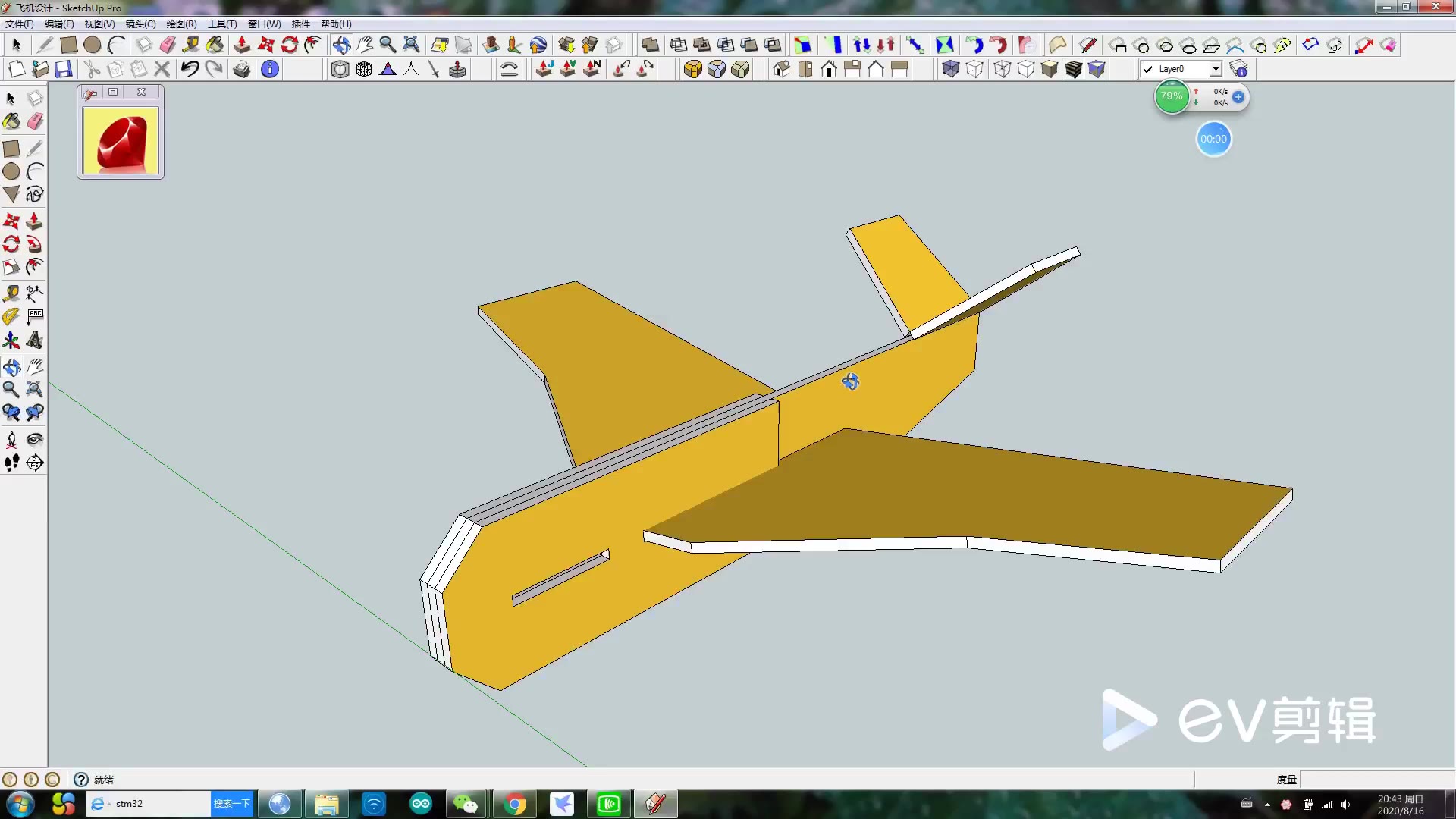Click the help question mark in status bar
The image size is (1456, 819).
click(81, 780)
